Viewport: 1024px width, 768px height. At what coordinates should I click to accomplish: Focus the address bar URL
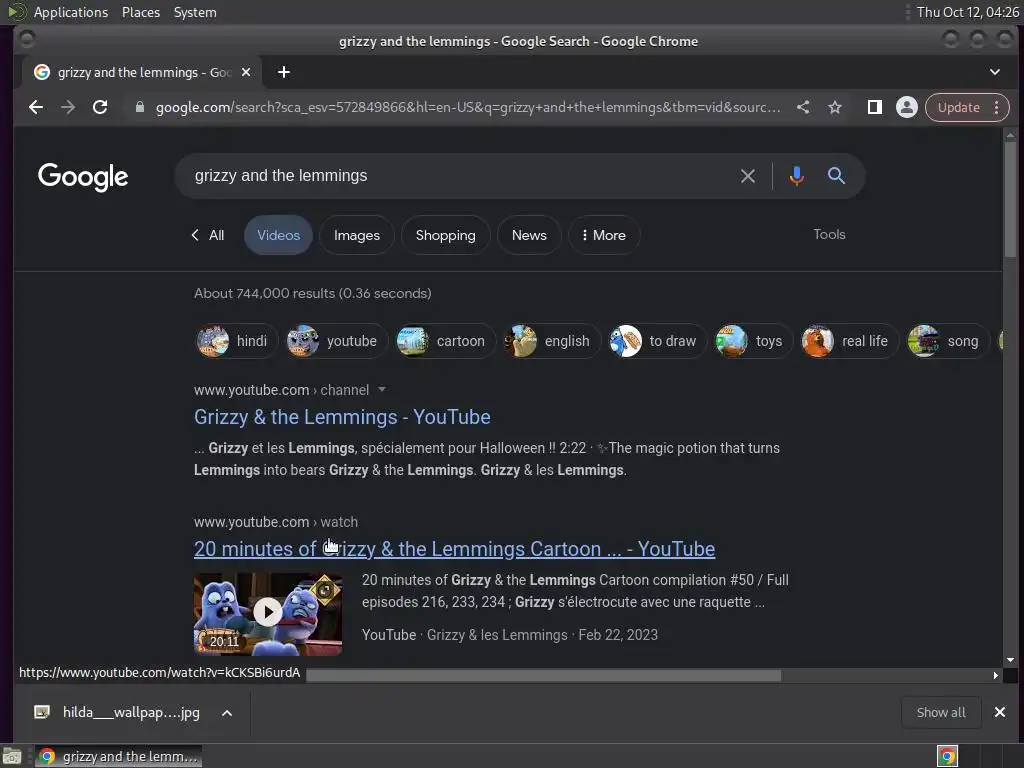pos(468,107)
